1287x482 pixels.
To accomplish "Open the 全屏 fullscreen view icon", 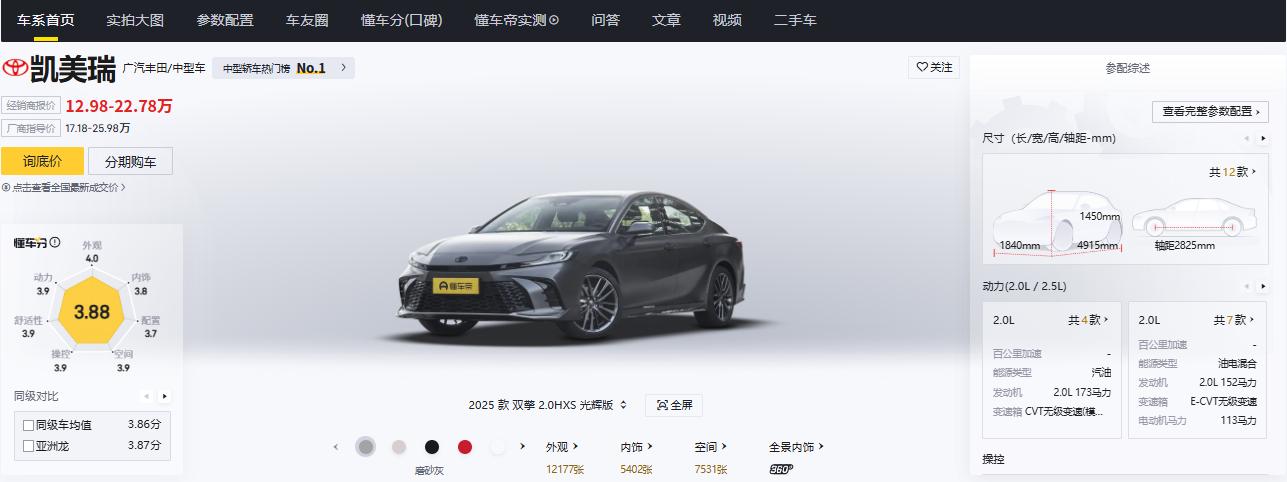I will 662,405.
